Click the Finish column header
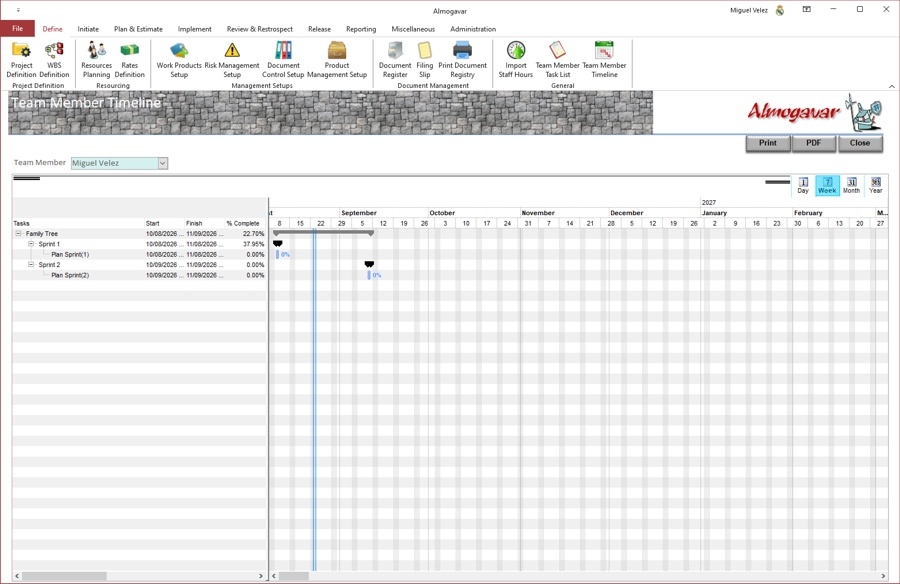The image size is (900, 584). 205,223
